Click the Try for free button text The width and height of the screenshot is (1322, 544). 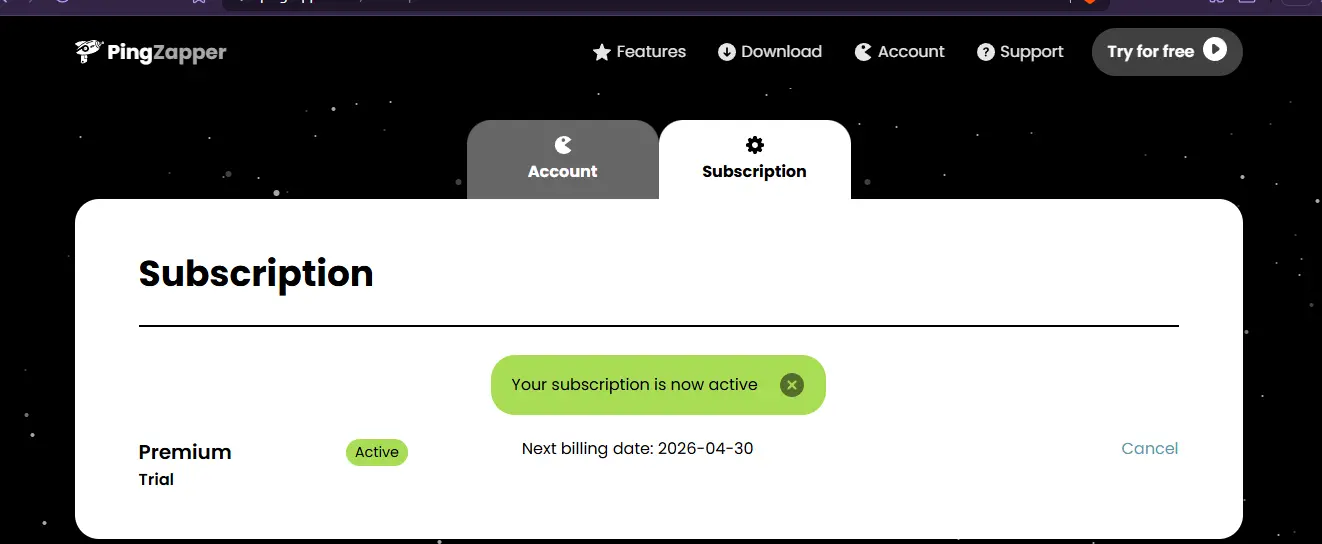tap(1150, 52)
